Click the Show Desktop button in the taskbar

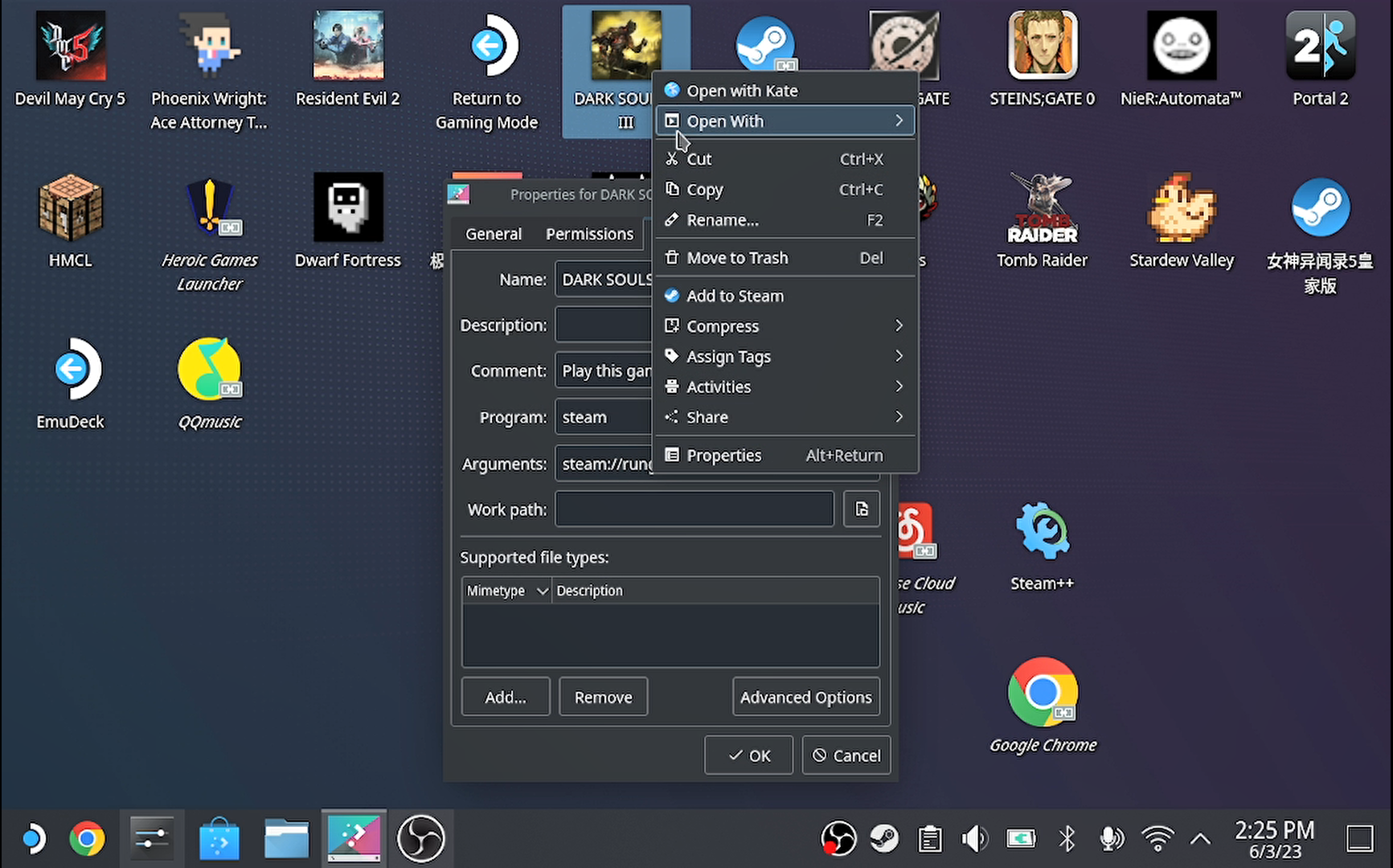(1359, 839)
